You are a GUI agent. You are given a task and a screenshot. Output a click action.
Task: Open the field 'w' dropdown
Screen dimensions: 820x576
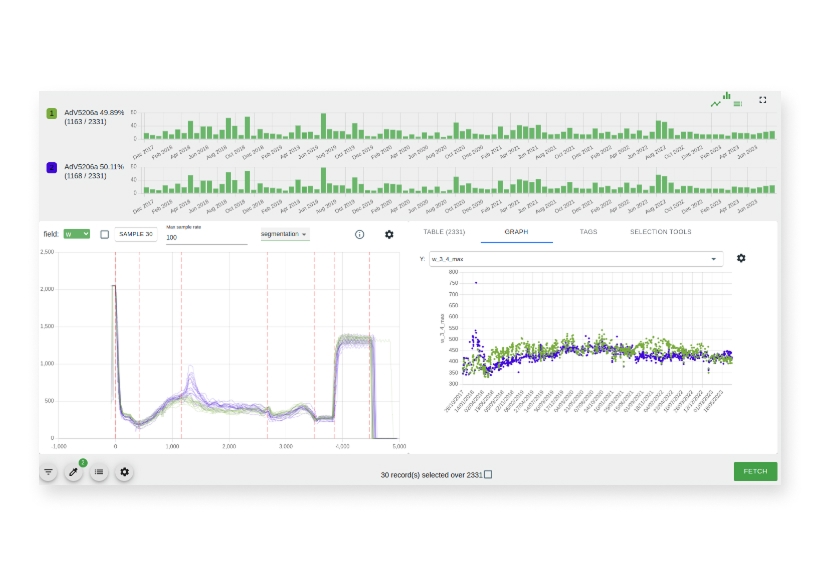click(77, 234)
